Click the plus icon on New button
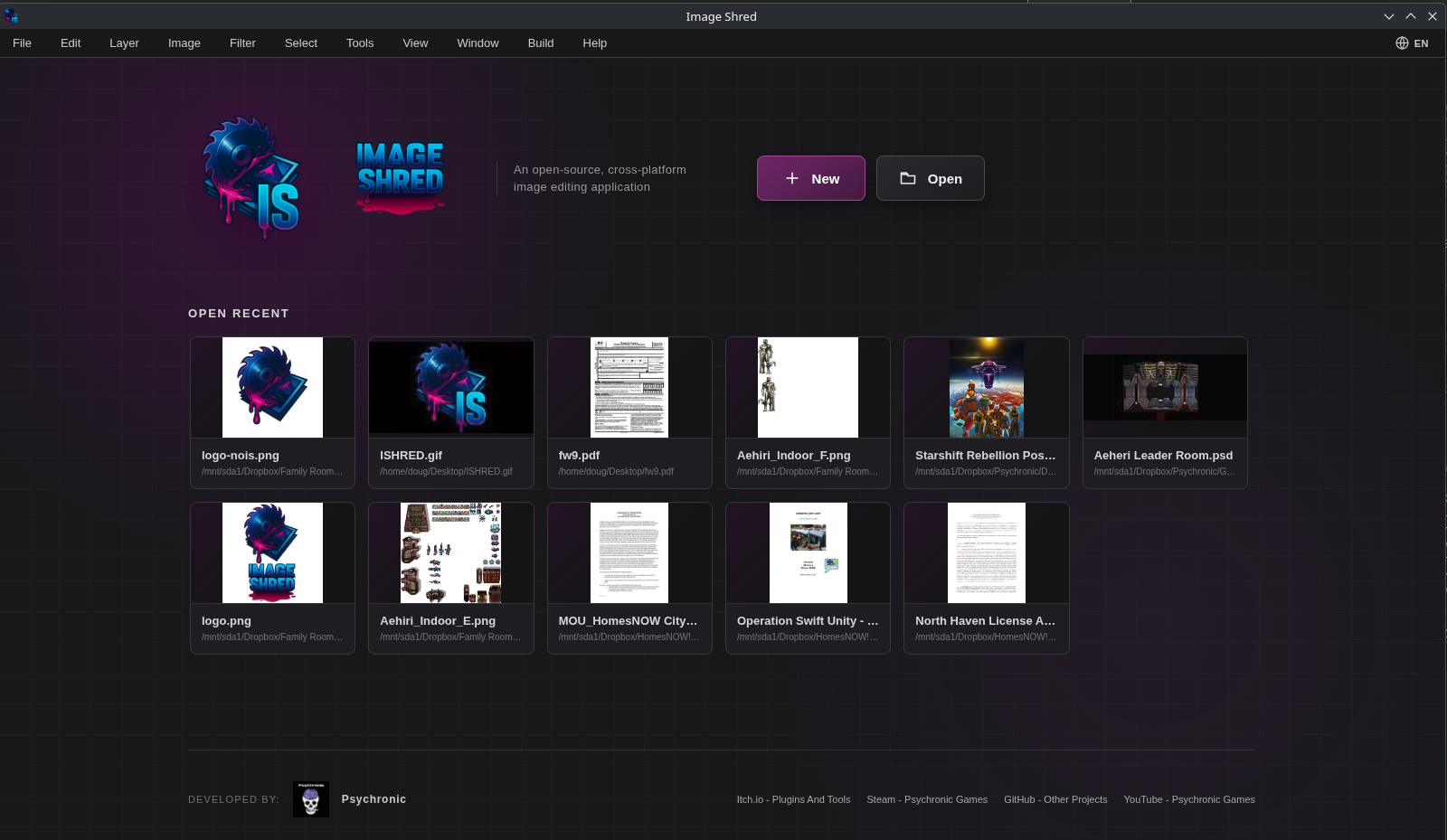Screen dimensions: 1447x840 (792, 178)
